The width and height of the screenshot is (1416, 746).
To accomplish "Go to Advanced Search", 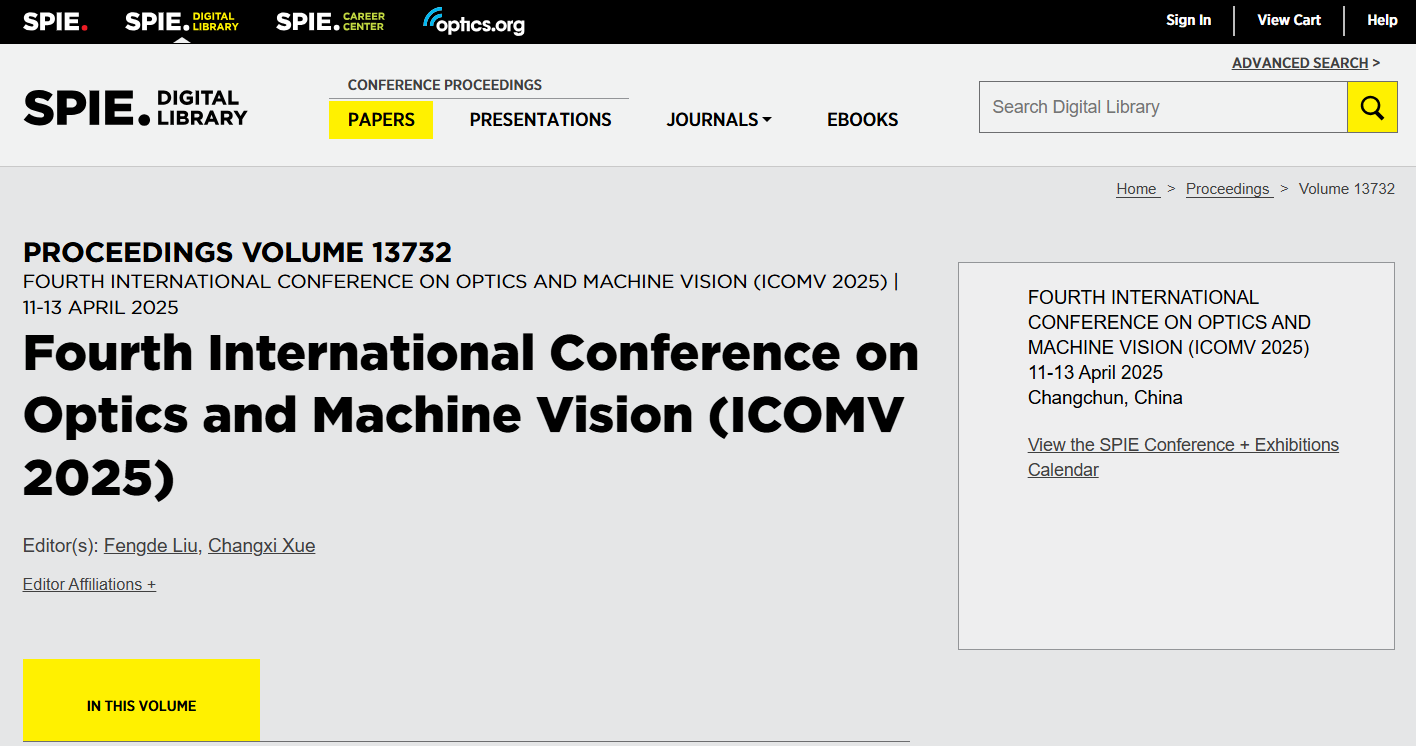I will tap(1300, 63).
